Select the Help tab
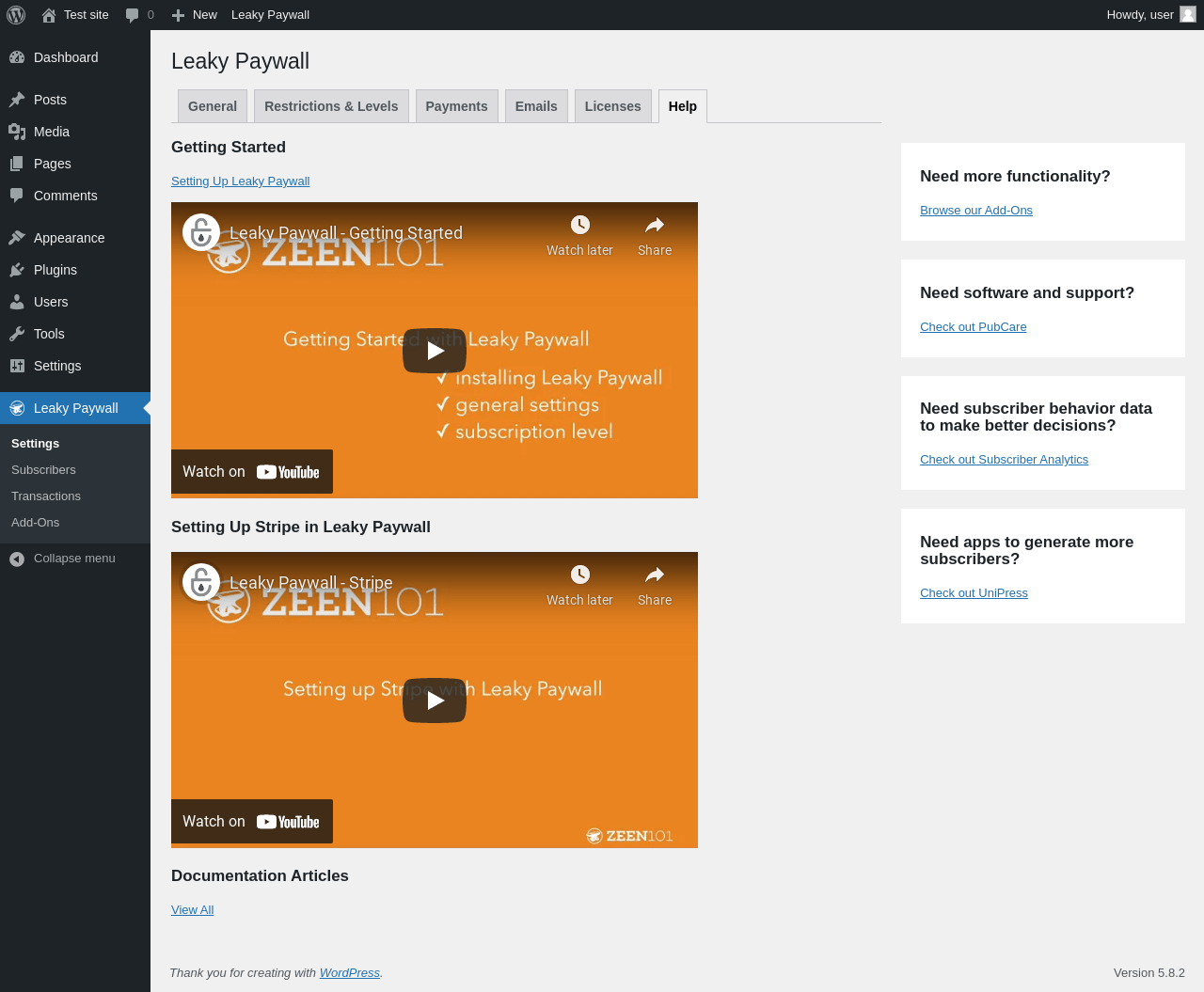The image size is (1204, 992). coord(683,106)
